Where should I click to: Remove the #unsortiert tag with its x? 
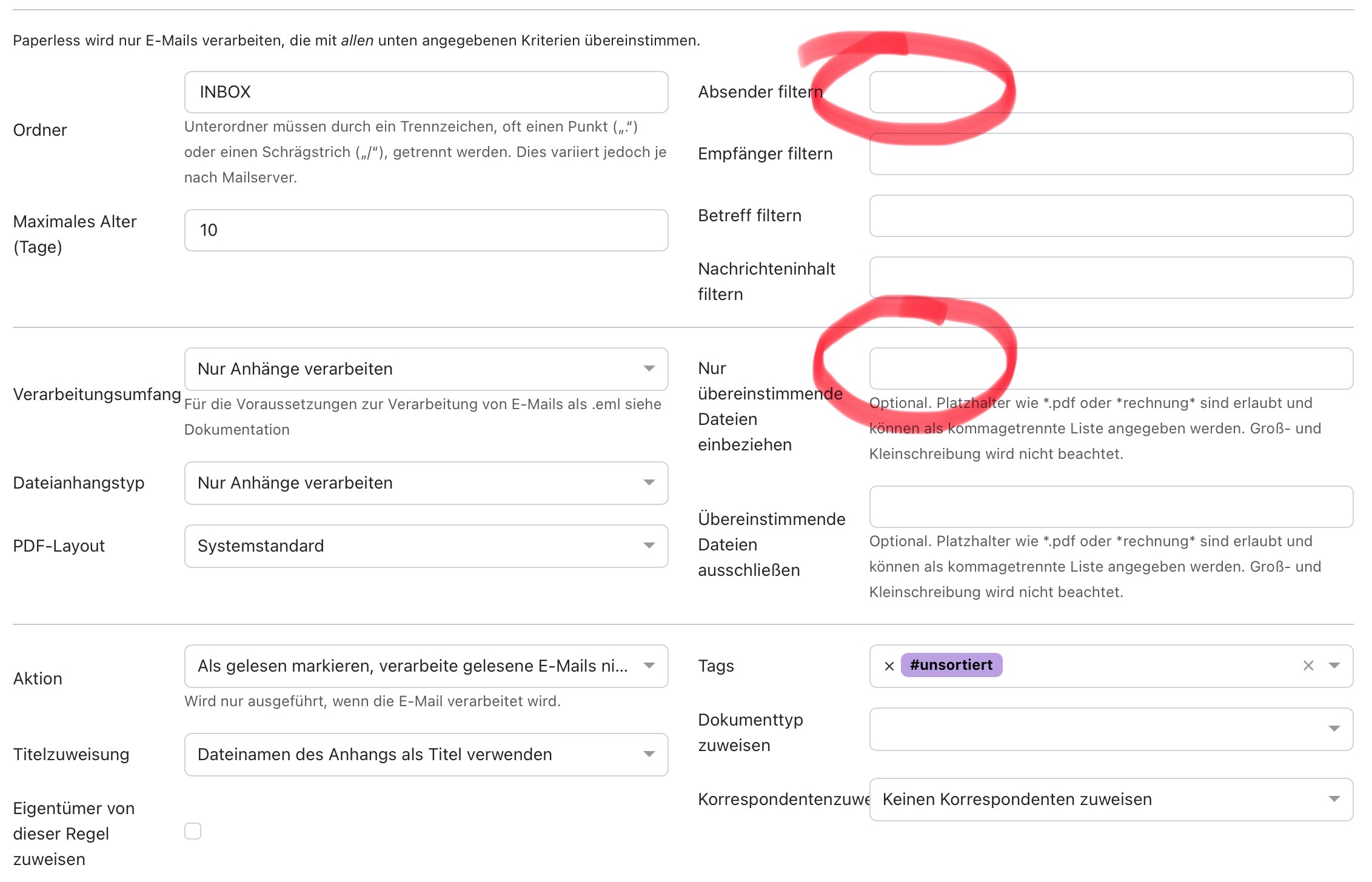pos(889,666)
